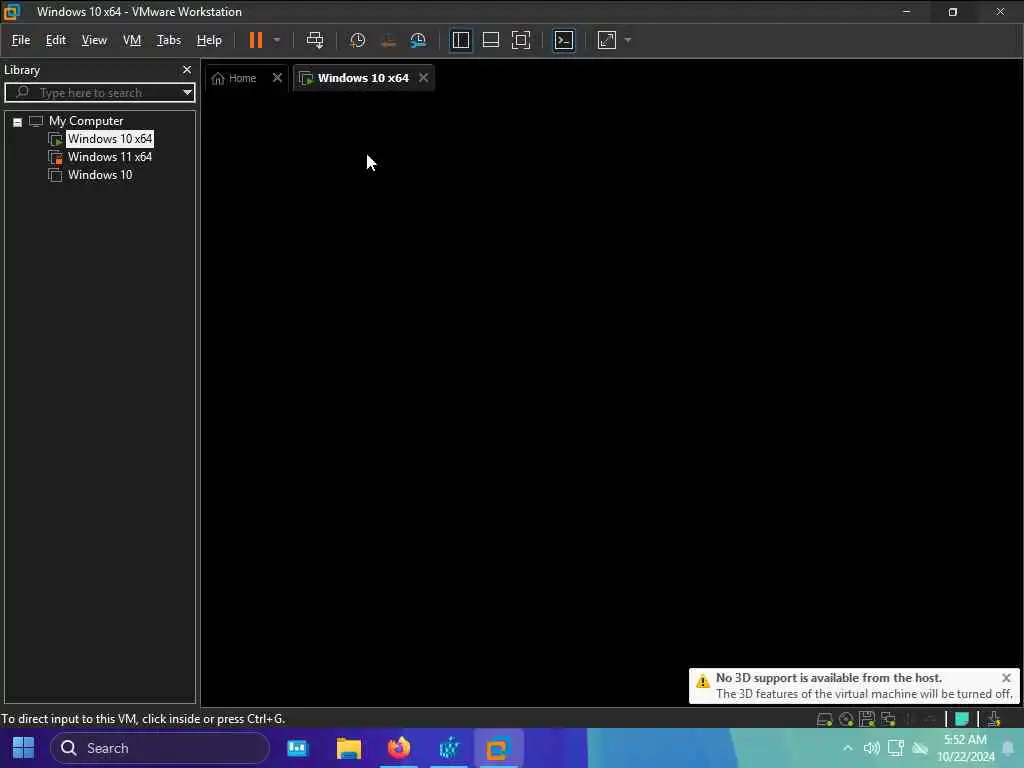Select the Windows 10 VM in library
The width and height of the screenshot is (1024, 768).
click(x=100, y=175)
